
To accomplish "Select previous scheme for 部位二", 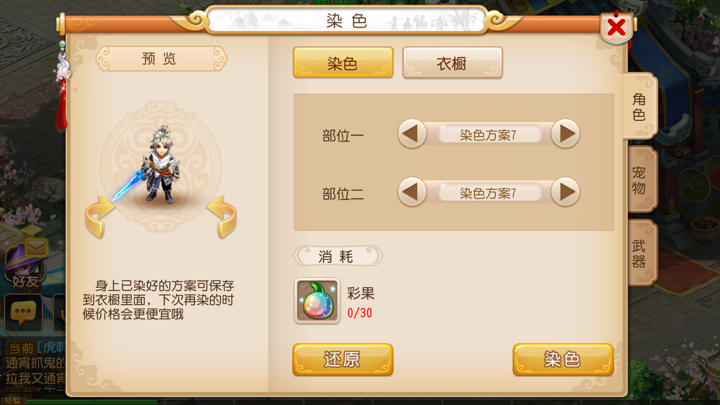I will (411, 191).
